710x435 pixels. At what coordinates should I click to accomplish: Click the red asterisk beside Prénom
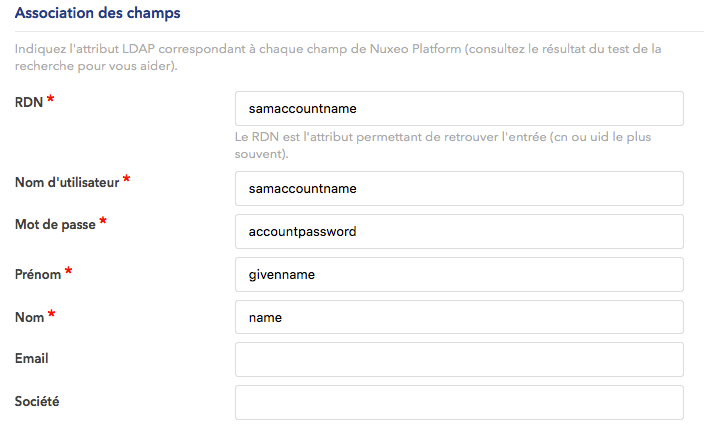pos(68,270)
